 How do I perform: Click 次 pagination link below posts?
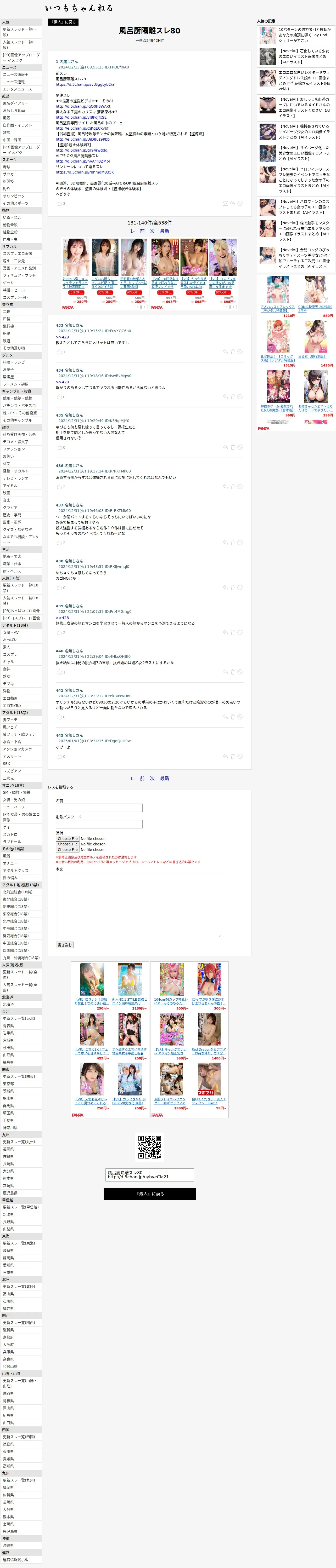tap(153, 779)
